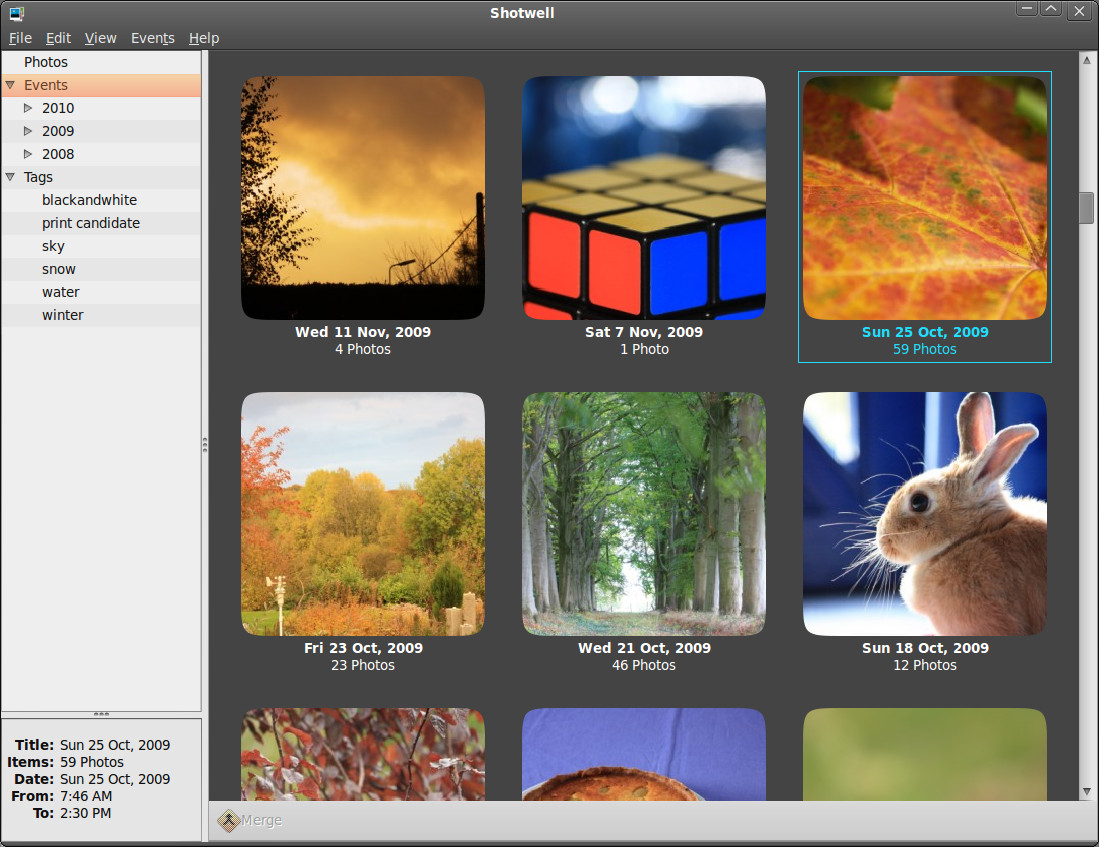Viewport: 1099px width, 847px height.
Task: Select the rabbit event thumbnail
Action: pyautogui.click(x=925, y=514)
